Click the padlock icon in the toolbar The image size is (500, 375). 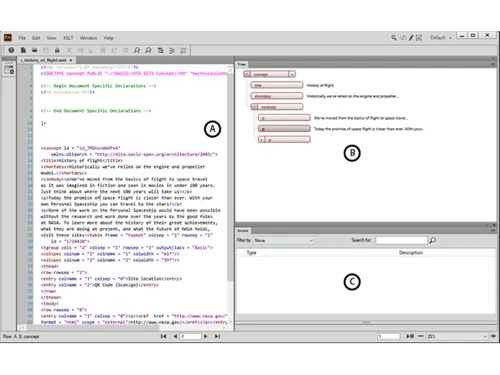57,50
